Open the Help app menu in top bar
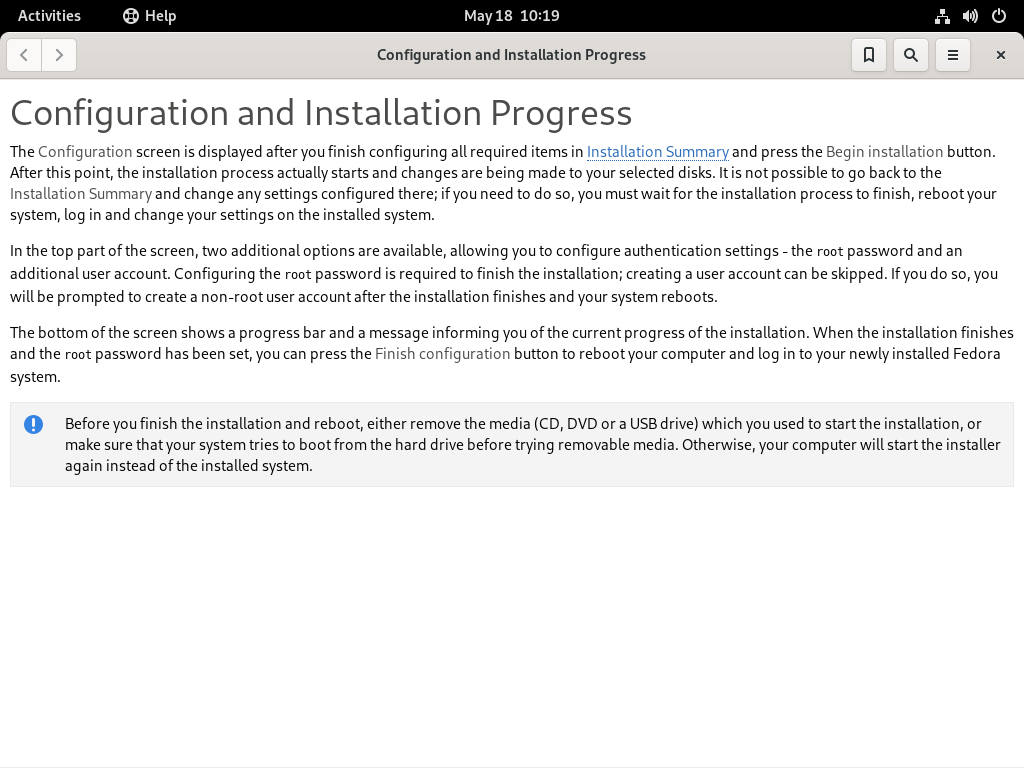Viewport: 1024px width, 768px height. [150, 16]
